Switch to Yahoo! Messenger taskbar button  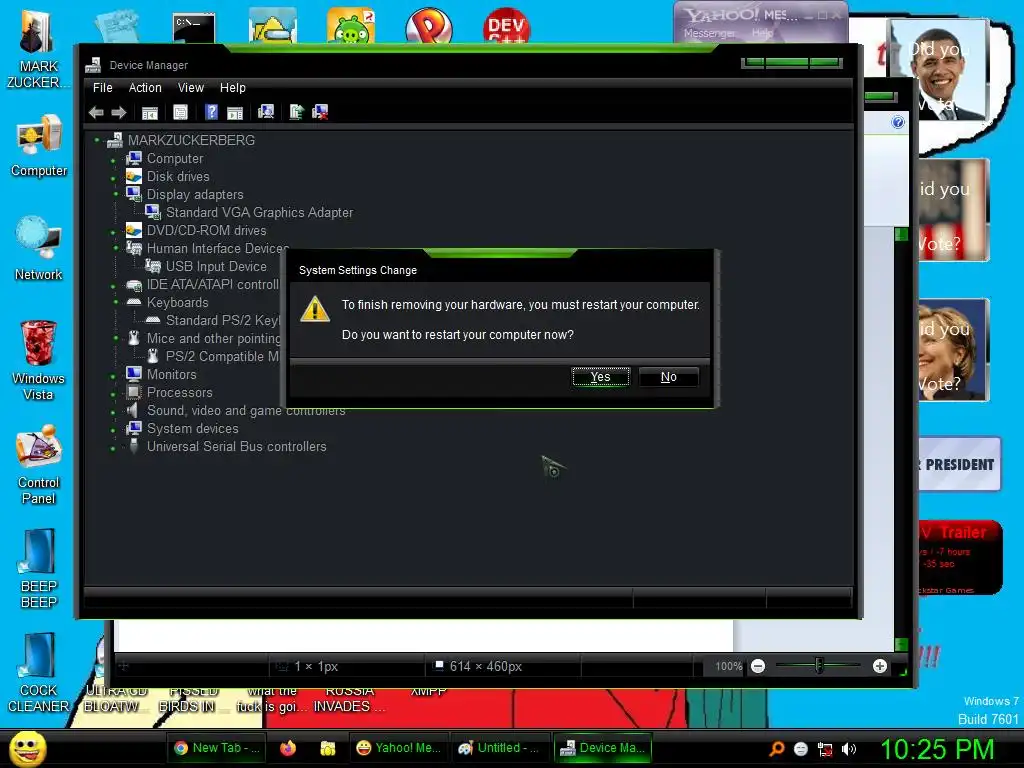(x=398, y=748)
